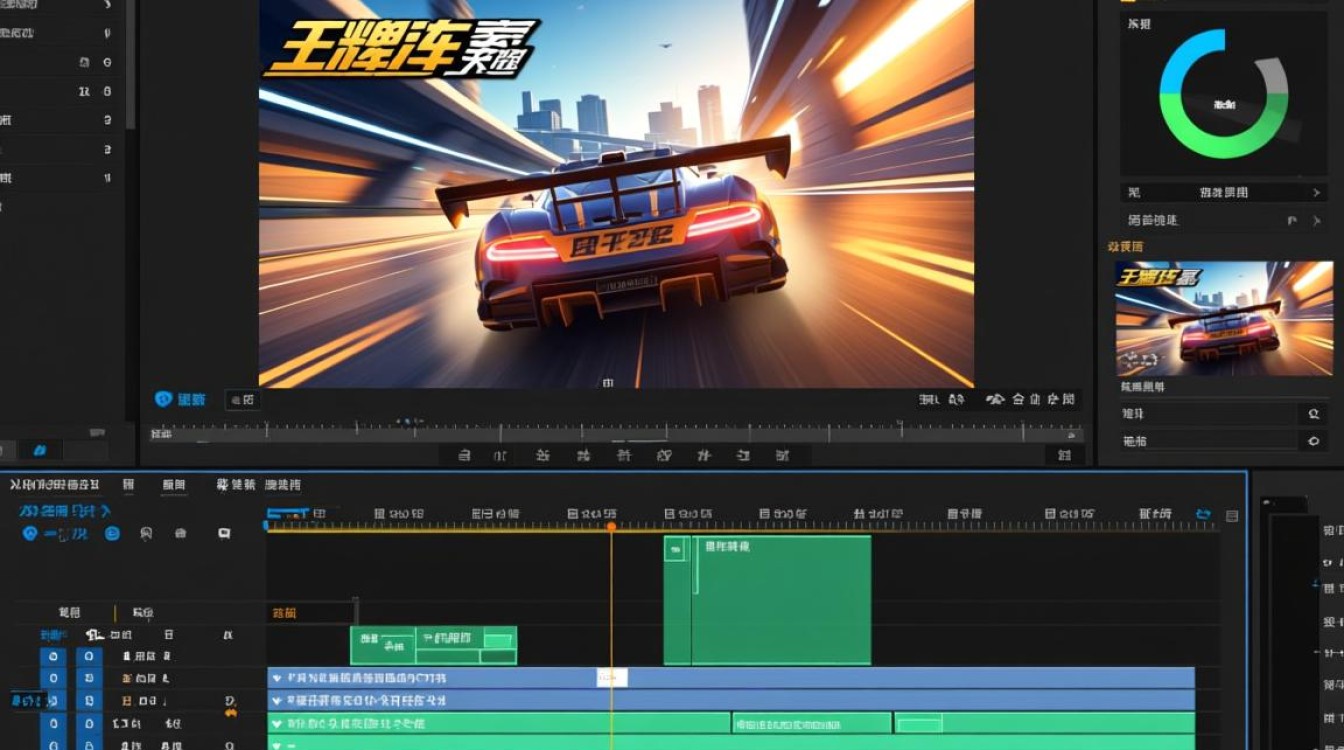Collapse the upper green track via its triangle
The image size is (1344, 750).
coord(277,723)
